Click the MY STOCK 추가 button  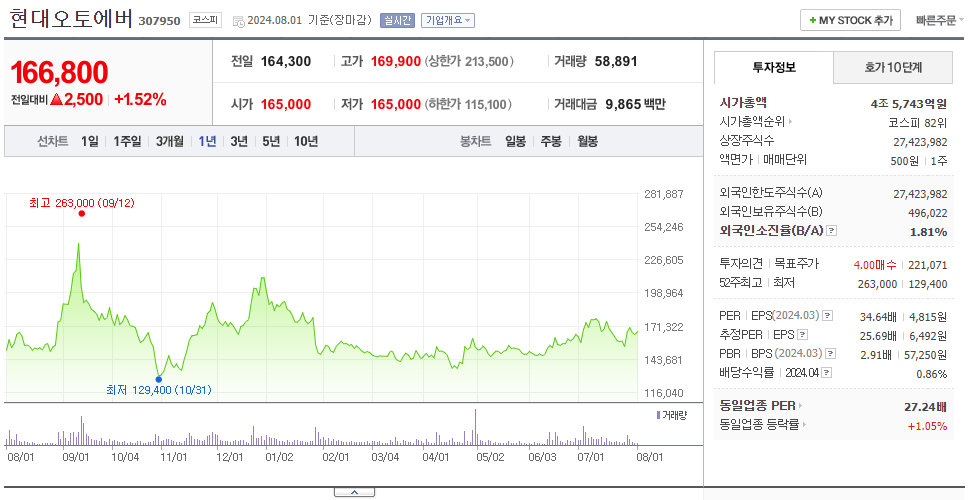pyautogui.click(x=850, y=20)
